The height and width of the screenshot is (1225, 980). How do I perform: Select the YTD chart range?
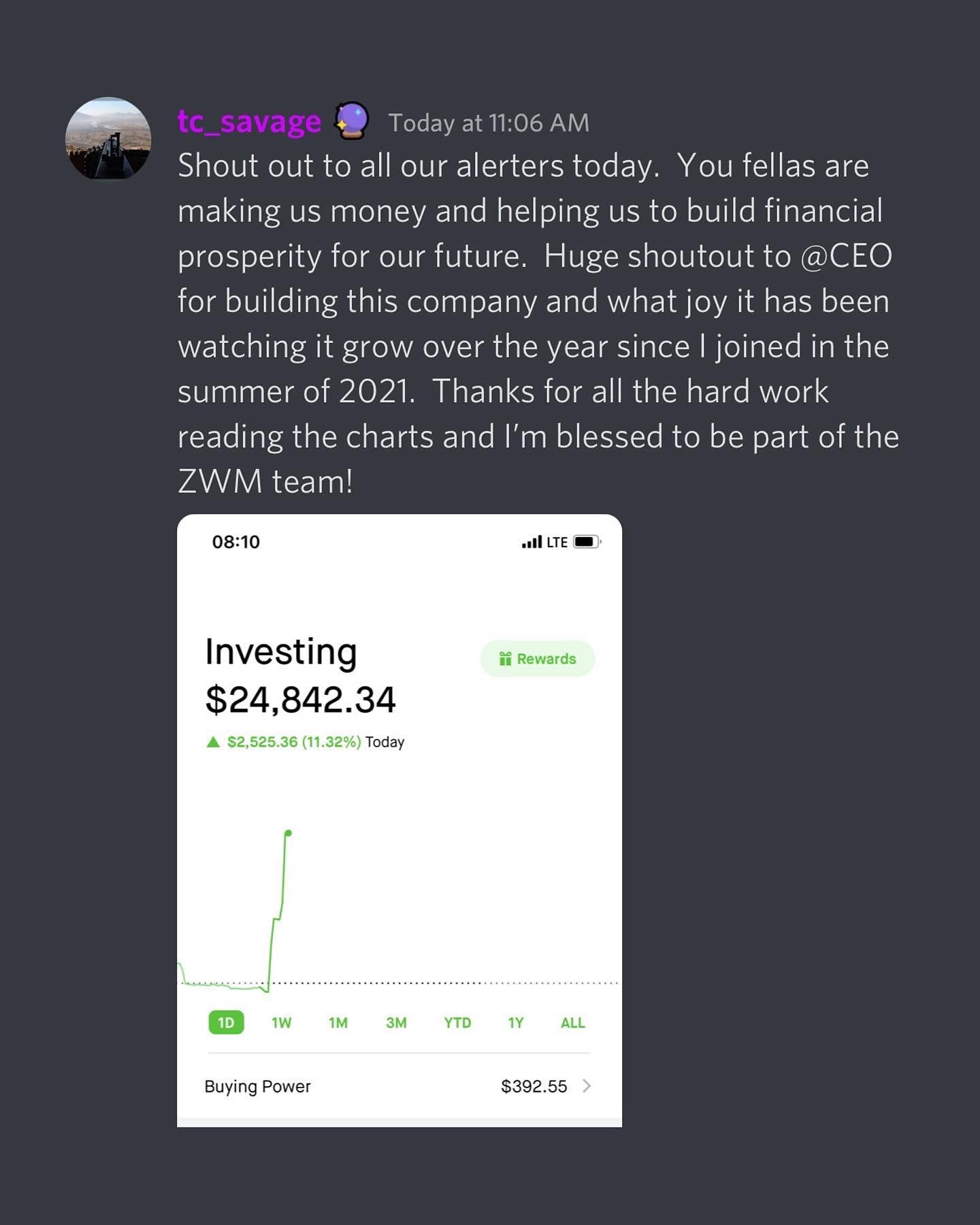[x=457, y=1022]
